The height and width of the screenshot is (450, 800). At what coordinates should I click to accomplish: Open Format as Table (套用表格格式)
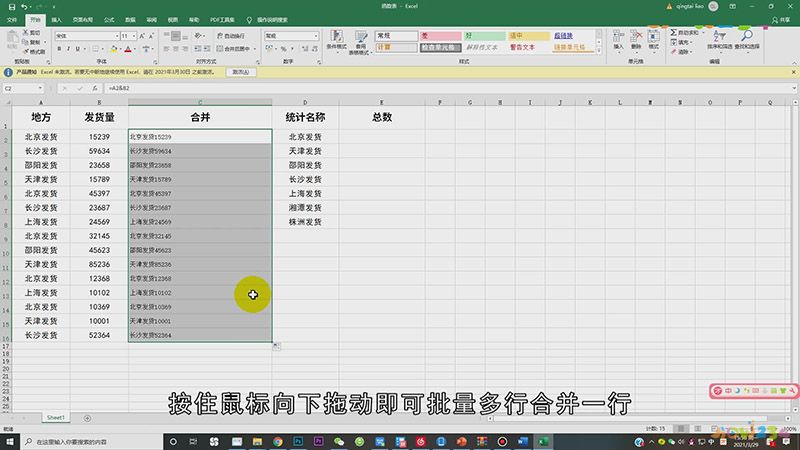coord(361,42)
